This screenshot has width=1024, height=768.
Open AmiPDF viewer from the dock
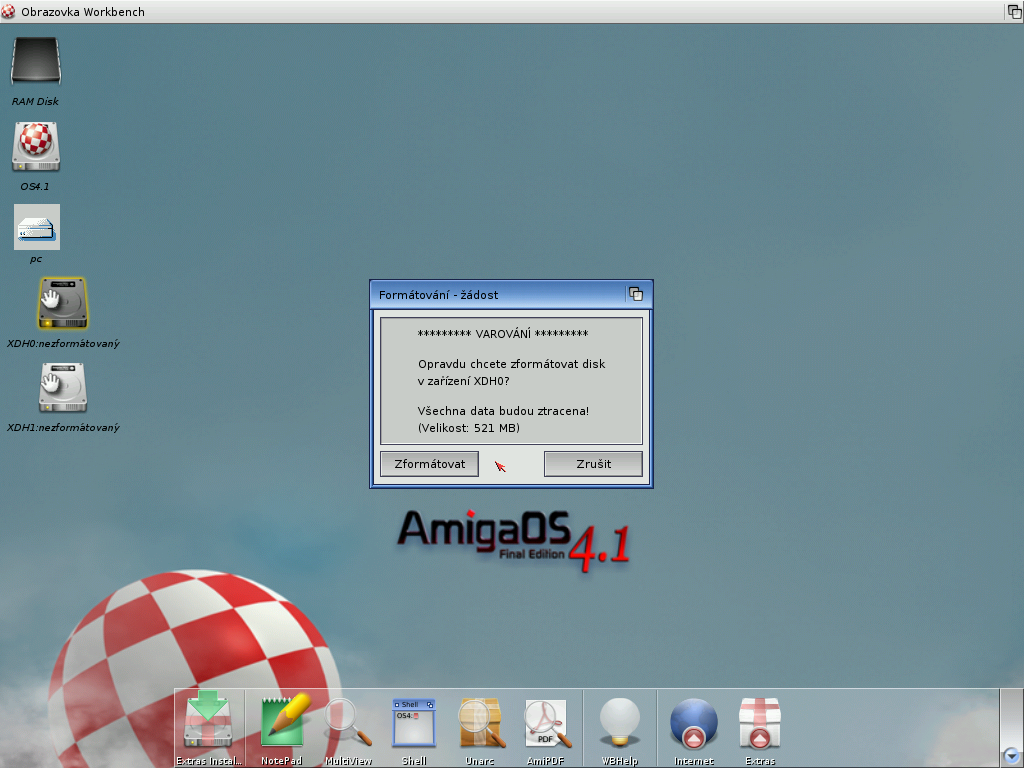[546, 722]
